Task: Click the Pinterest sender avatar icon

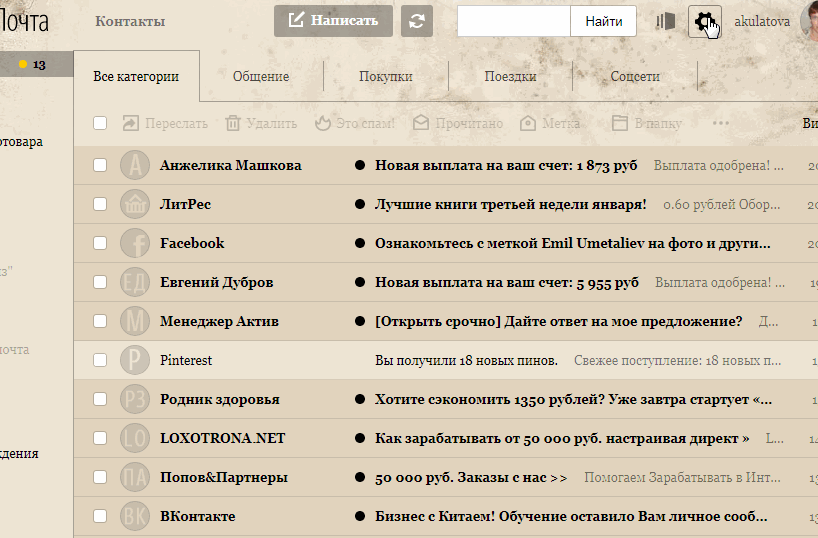Action: [135, 360]
